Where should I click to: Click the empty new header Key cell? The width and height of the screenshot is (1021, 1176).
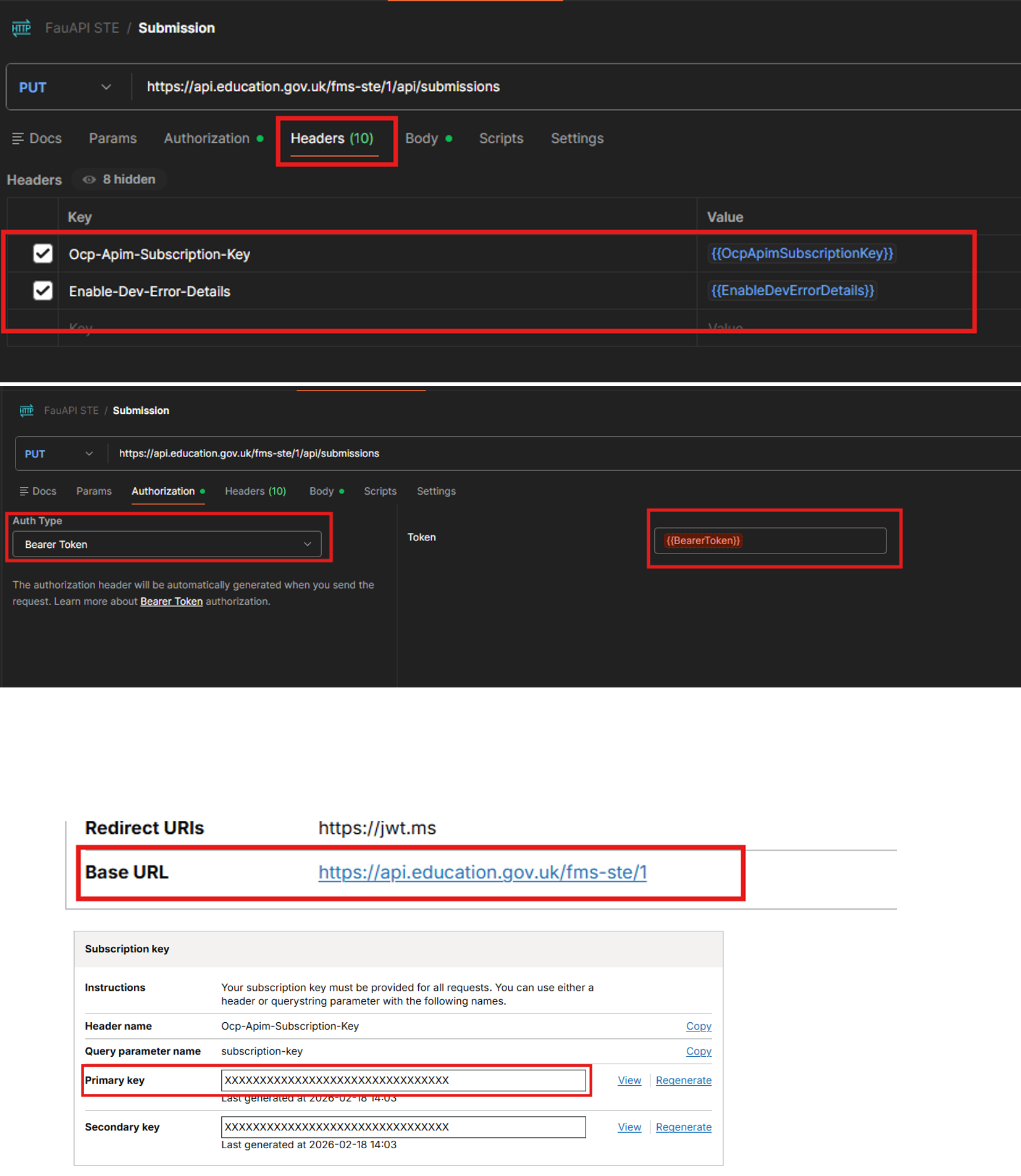click(x=377, y=327)
